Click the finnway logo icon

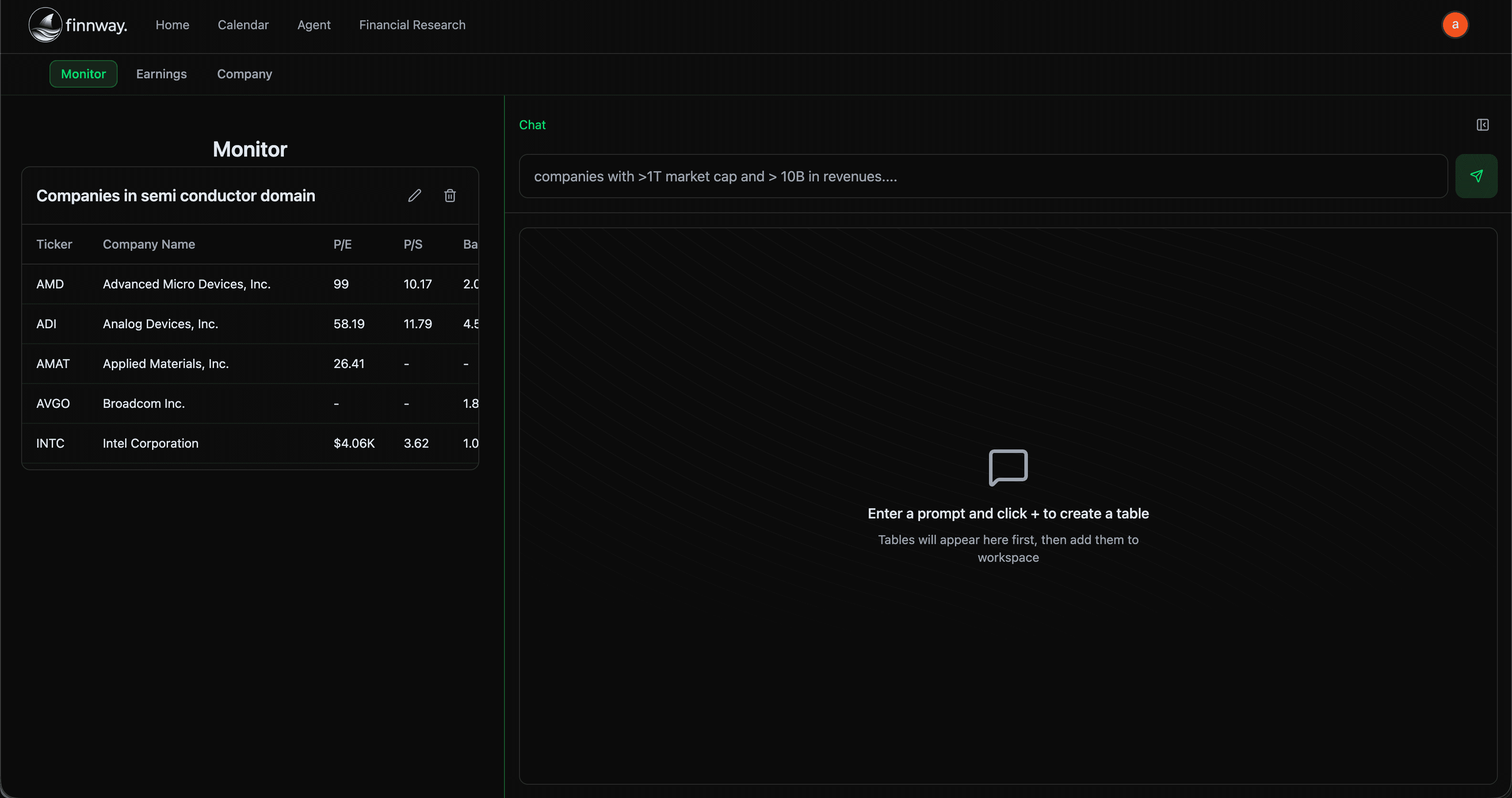point(45,25)
